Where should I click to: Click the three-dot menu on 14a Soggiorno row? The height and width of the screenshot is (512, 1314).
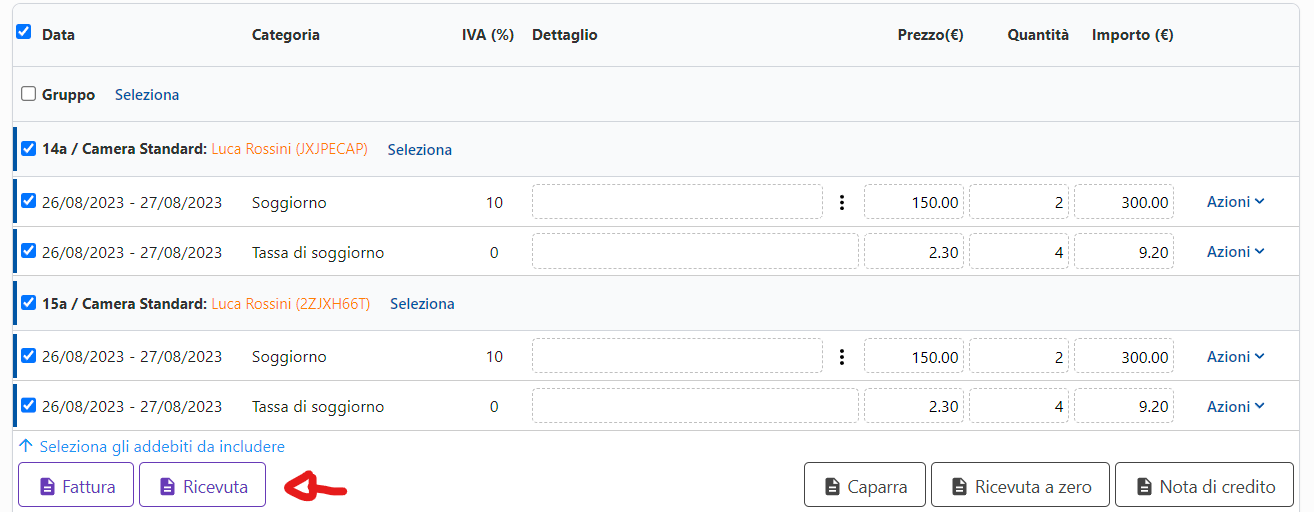(841, 202)
